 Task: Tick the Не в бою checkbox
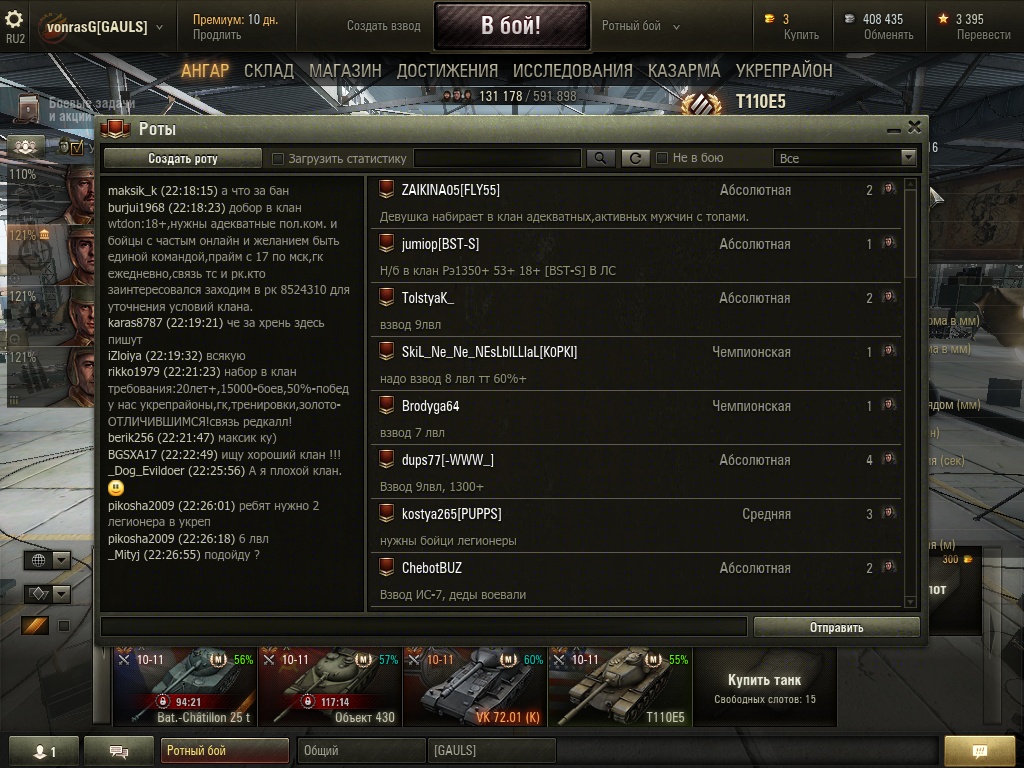662,158
